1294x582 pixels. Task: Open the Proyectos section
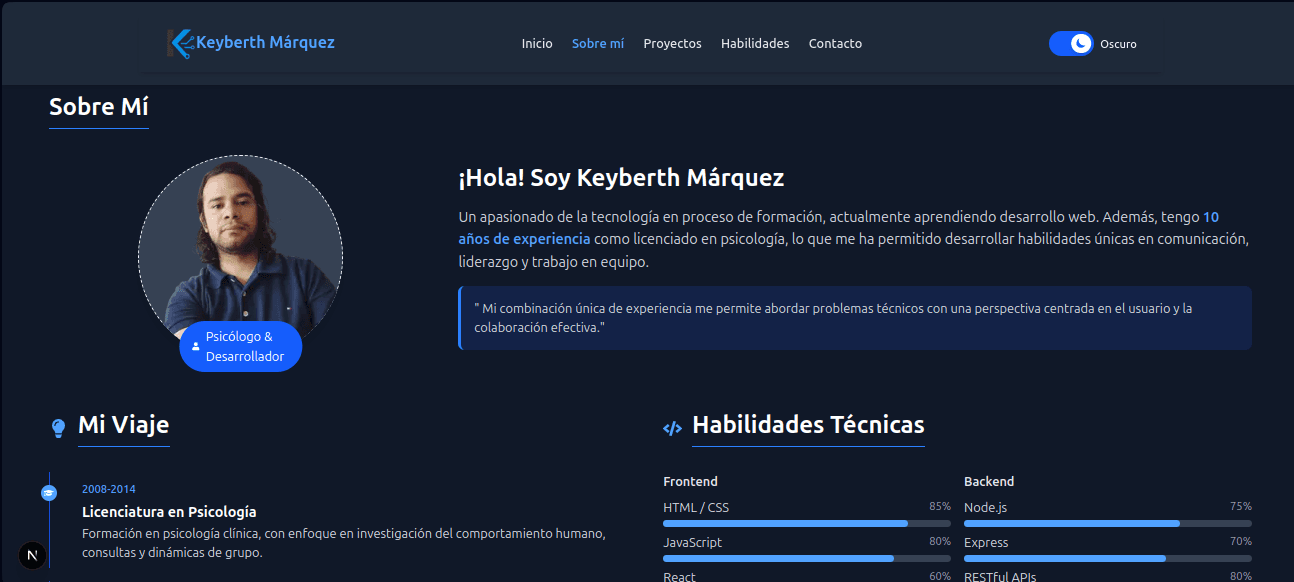672,44
